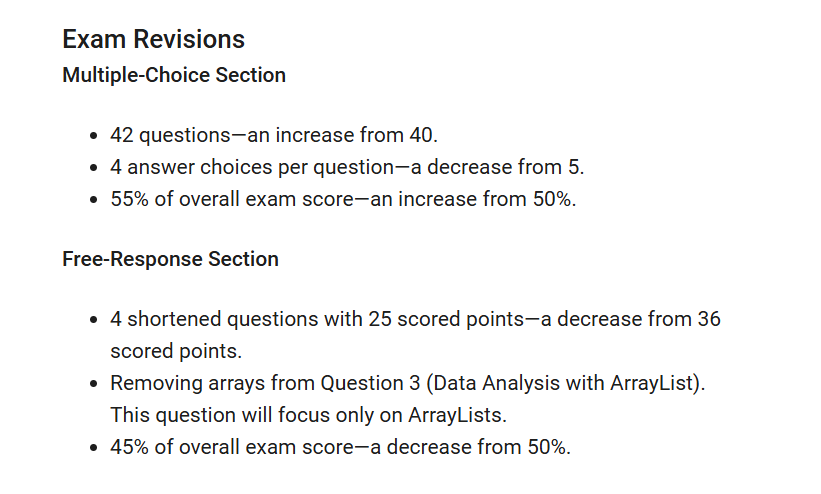Click the Exam Revisions heading
Viewport: 821px width, 494px height.
(x=153, y=39)
